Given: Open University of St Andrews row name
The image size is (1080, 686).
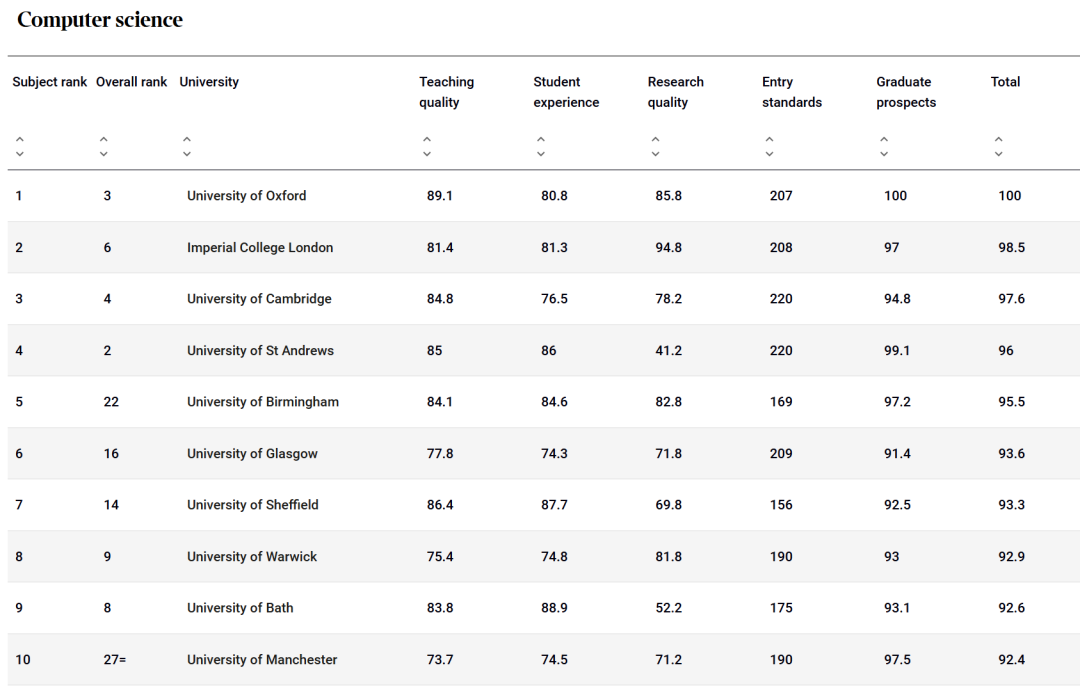Looking at the screenshot, I should [x=260, y=351].
